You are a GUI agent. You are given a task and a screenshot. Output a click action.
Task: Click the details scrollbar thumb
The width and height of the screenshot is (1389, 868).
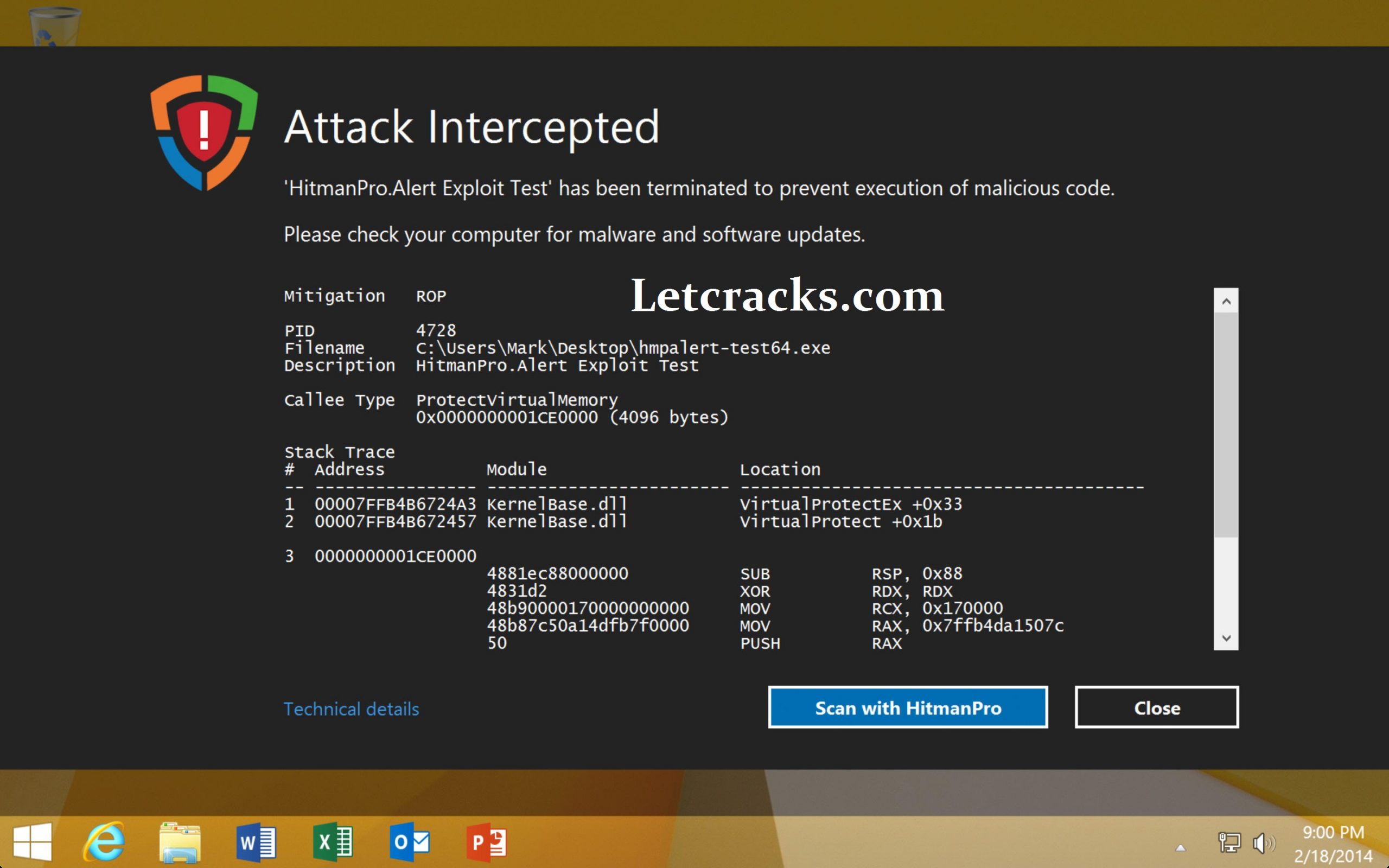tap(1226, 425)
